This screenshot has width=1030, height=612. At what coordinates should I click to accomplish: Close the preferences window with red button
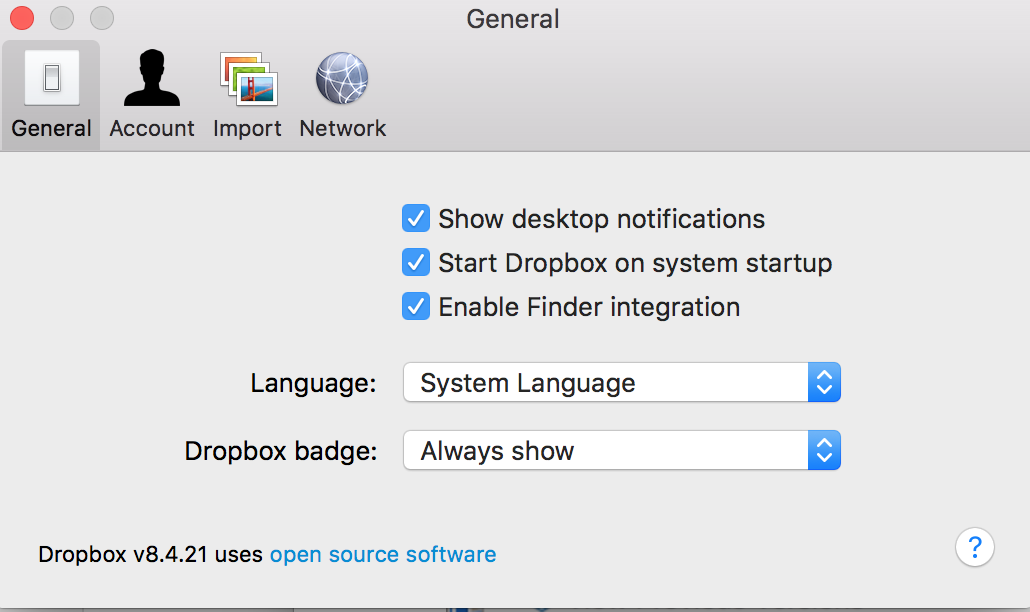[x=22, y=18]
